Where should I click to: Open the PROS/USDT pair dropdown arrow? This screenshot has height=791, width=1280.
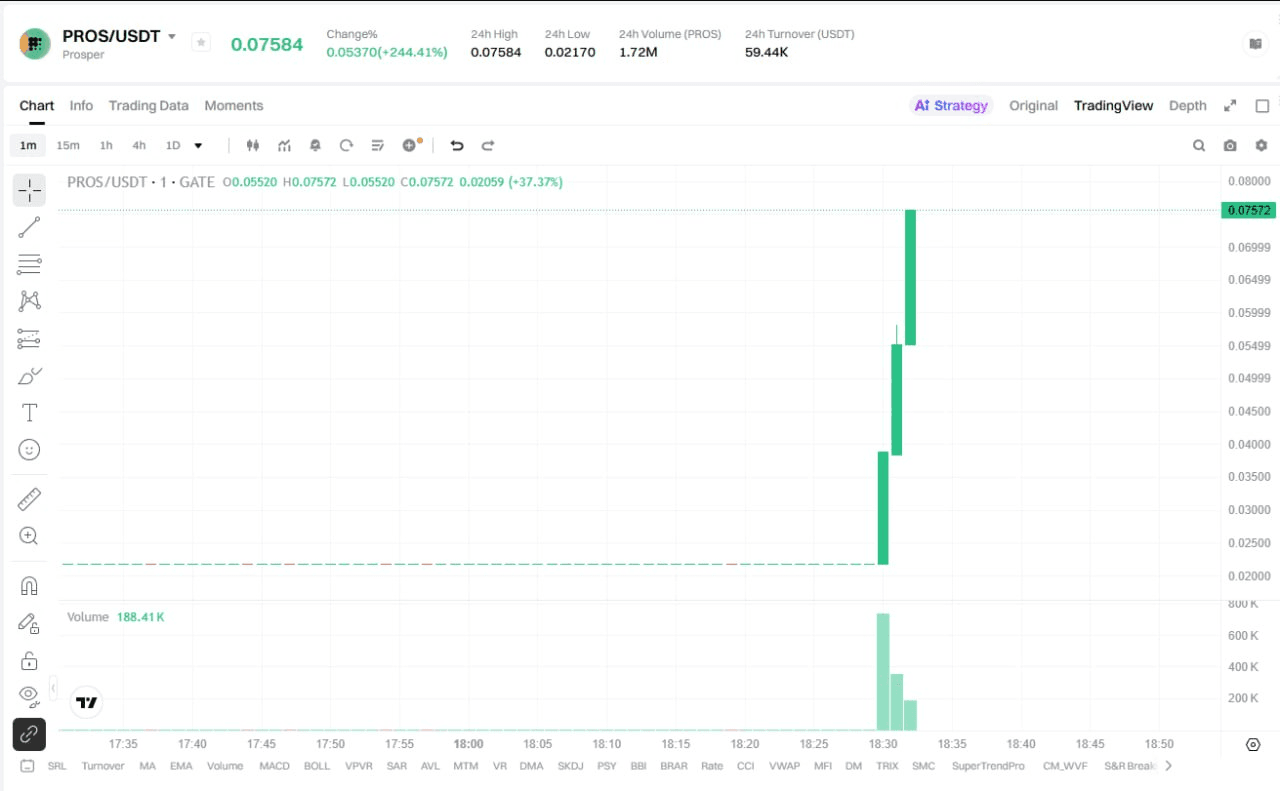pyautogui.click(x=172, y=37)
